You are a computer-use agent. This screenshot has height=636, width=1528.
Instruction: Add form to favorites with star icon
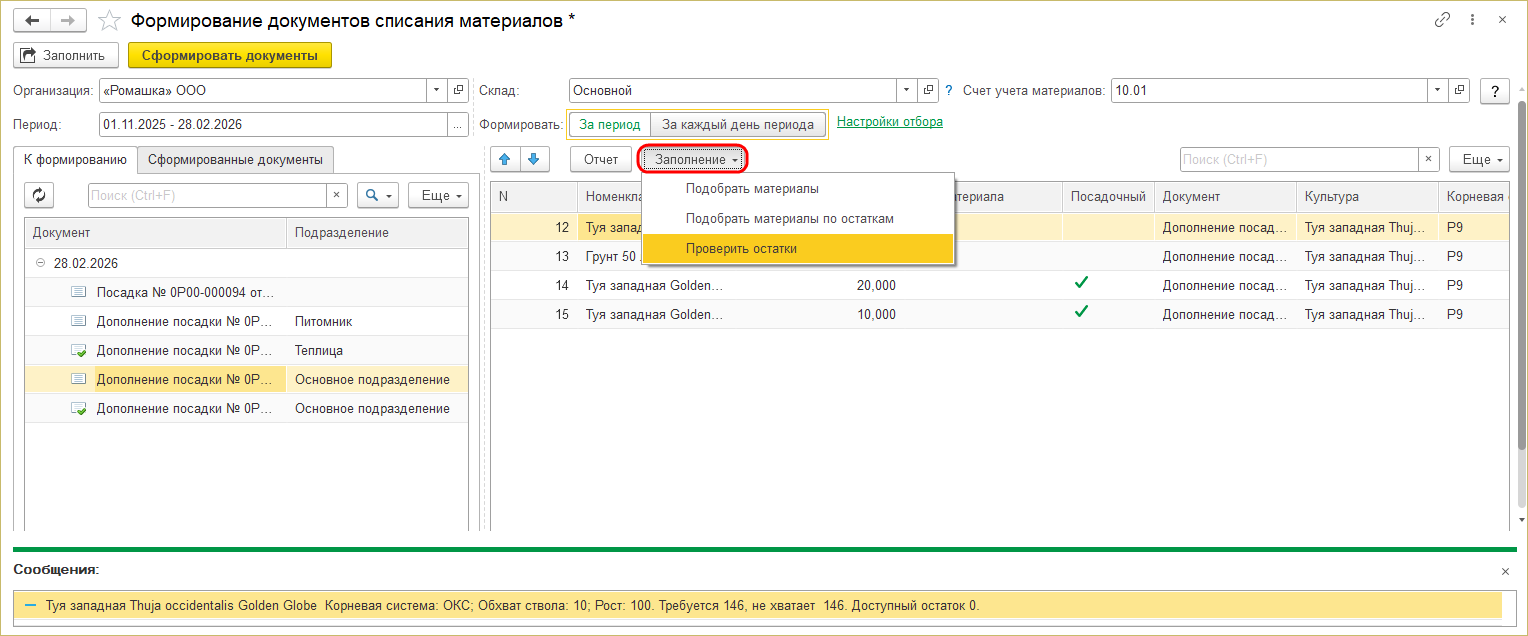111,20
